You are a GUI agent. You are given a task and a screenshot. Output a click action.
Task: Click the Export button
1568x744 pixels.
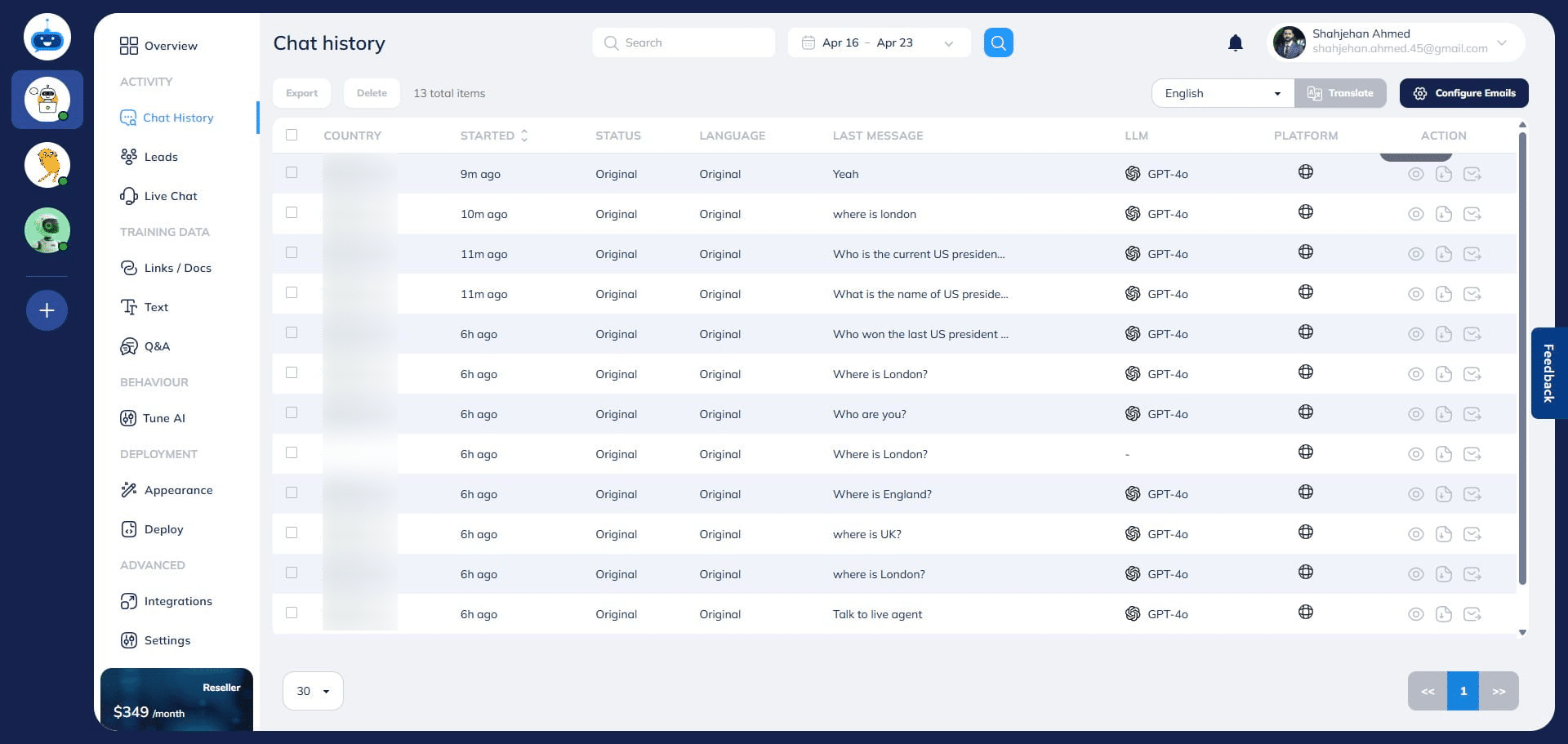tap(301, 92)
